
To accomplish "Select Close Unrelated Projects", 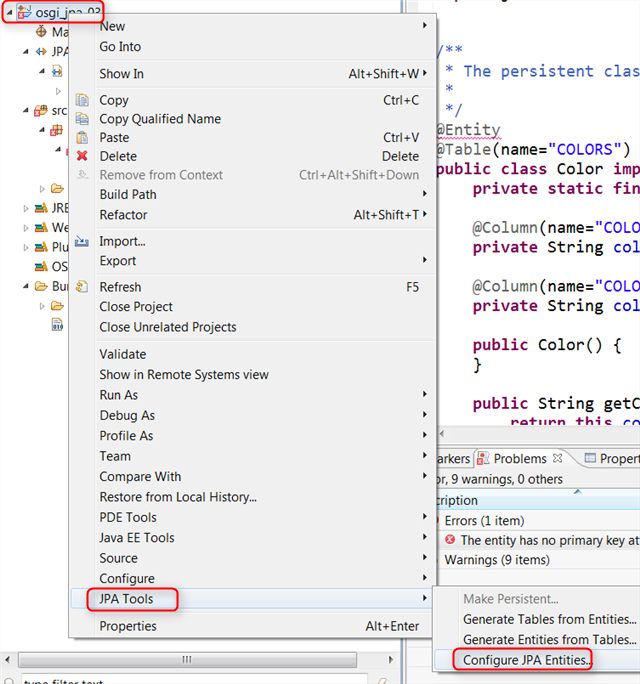I will point(167,327).
